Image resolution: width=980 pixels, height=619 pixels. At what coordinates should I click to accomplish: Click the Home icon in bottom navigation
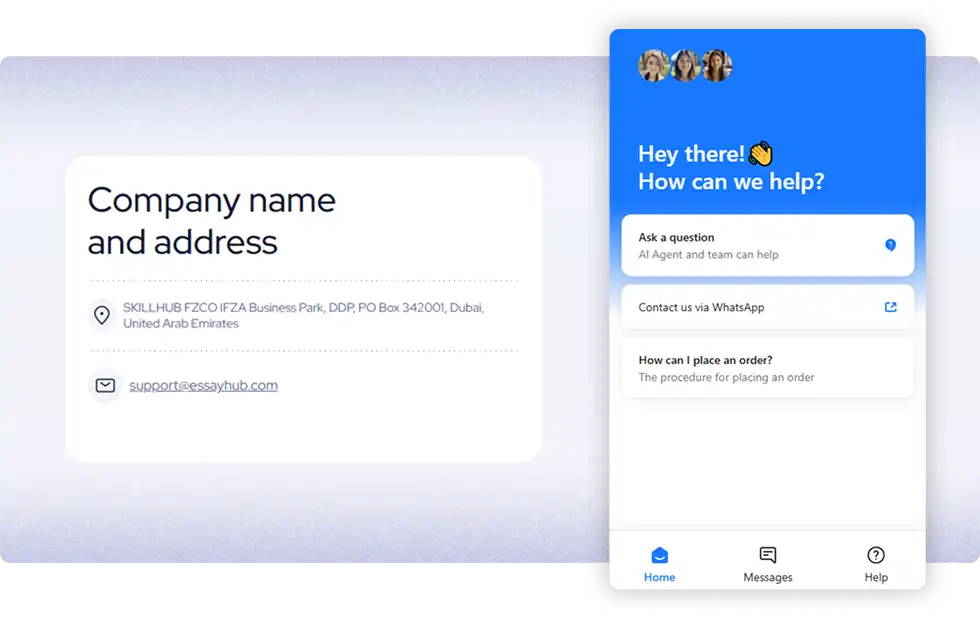[659, 555]
